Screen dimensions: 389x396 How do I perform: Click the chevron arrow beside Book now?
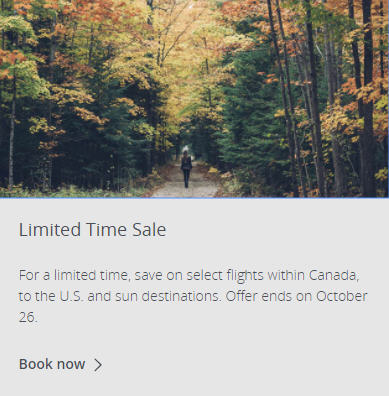point(98,365)
